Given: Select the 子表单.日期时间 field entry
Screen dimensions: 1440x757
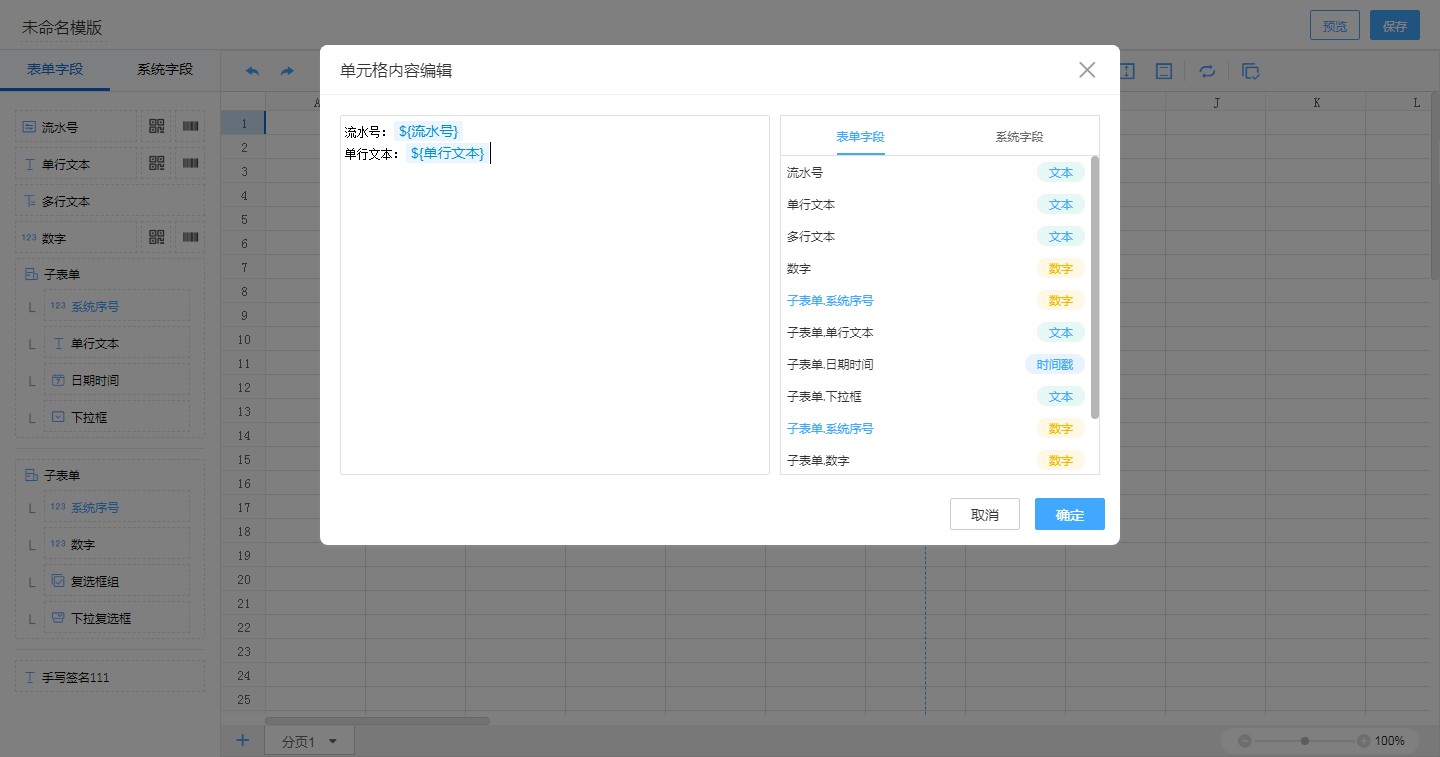Looking at the screenshot, I should (830, 364).
